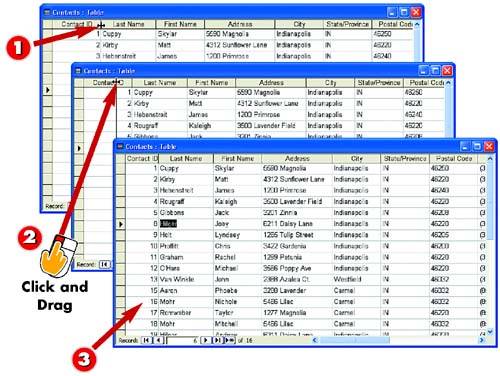Click up scroll arrow in middle window
Viewport: 500px width, 376px height.
coord(448,83)
